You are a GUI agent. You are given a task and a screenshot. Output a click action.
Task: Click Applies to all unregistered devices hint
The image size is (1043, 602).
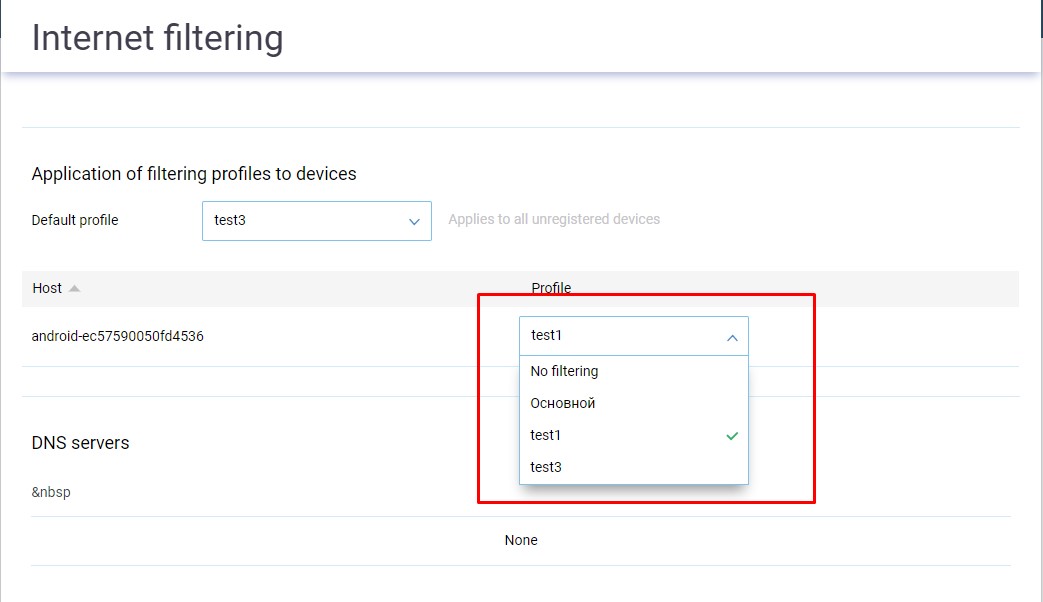click(554, 219)
